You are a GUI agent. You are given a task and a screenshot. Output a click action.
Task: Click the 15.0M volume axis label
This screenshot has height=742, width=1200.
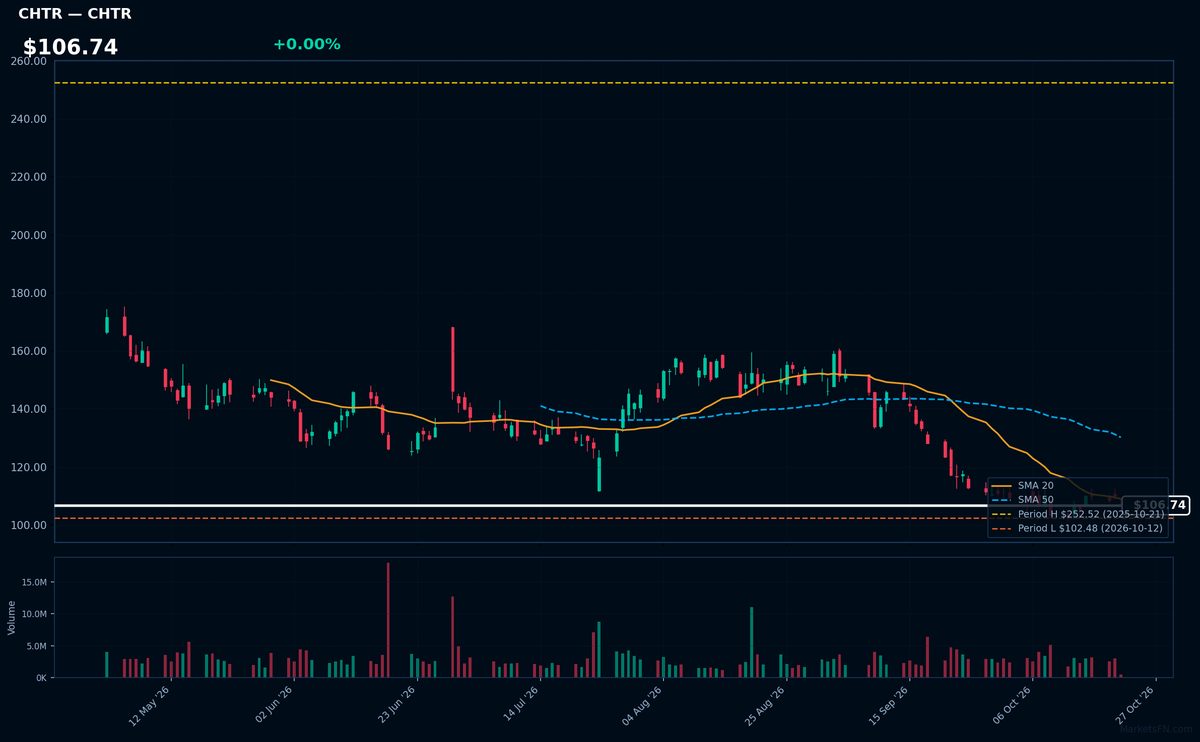34,582
